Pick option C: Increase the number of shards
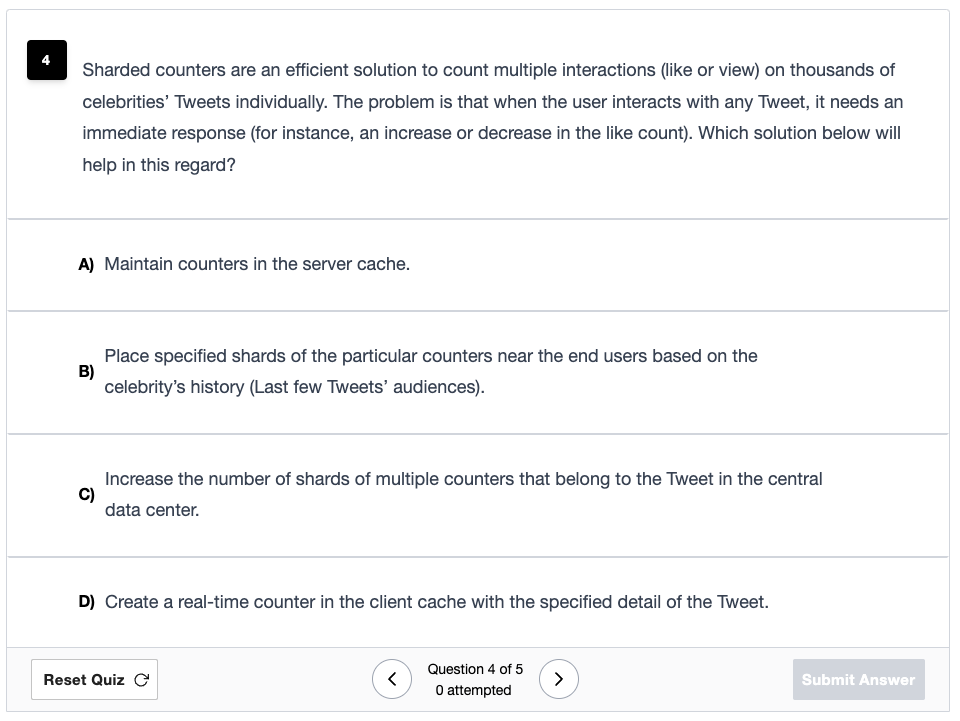The height and width of the screenshot is (721, 960). (x=478, y=495)
